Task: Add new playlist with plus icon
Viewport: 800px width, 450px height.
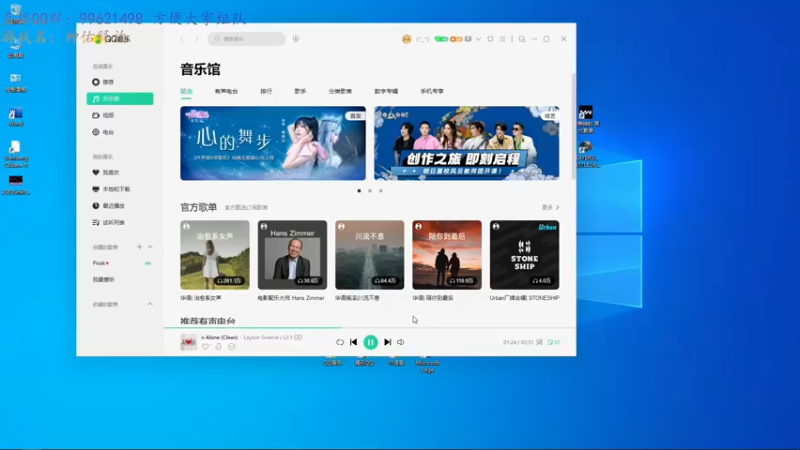Action: tap(139, 247)
